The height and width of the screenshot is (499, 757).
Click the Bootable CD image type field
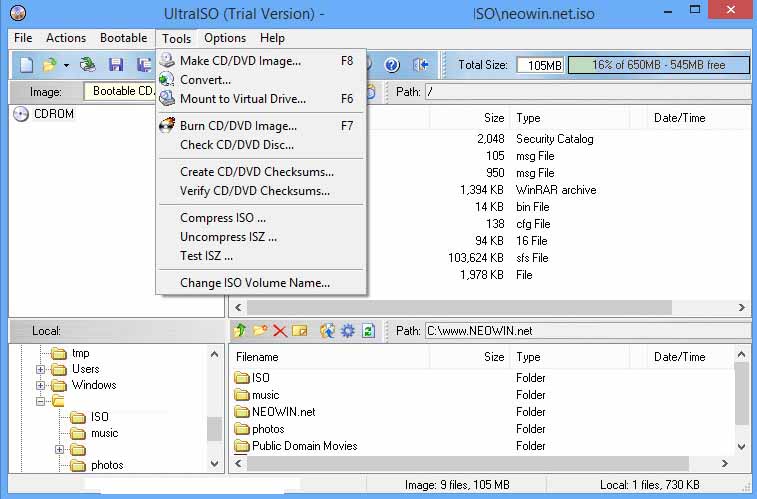pos(119,91)
